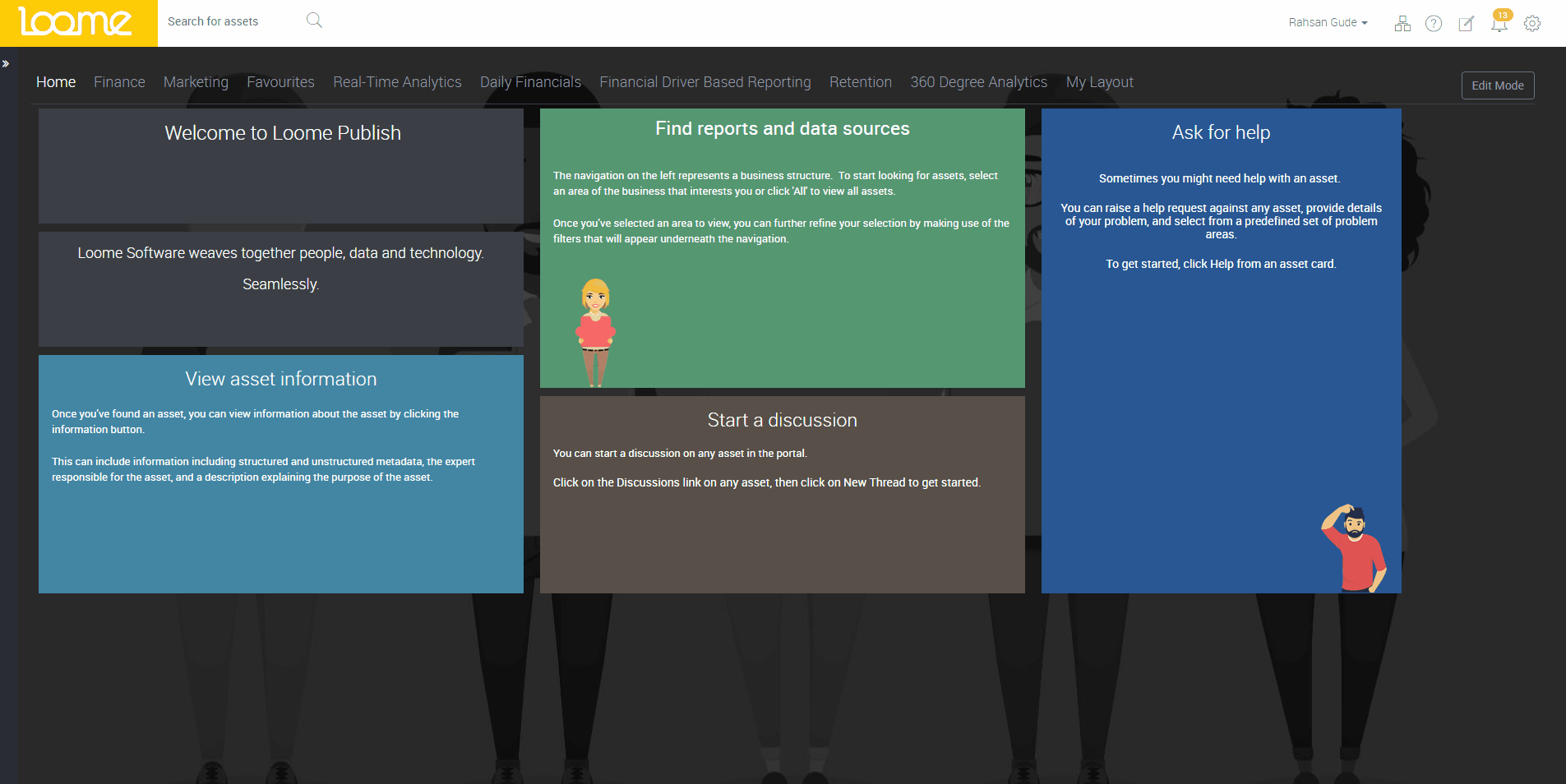
Task: Click the Start a discussion heading
Action: (x=783, y=420)
